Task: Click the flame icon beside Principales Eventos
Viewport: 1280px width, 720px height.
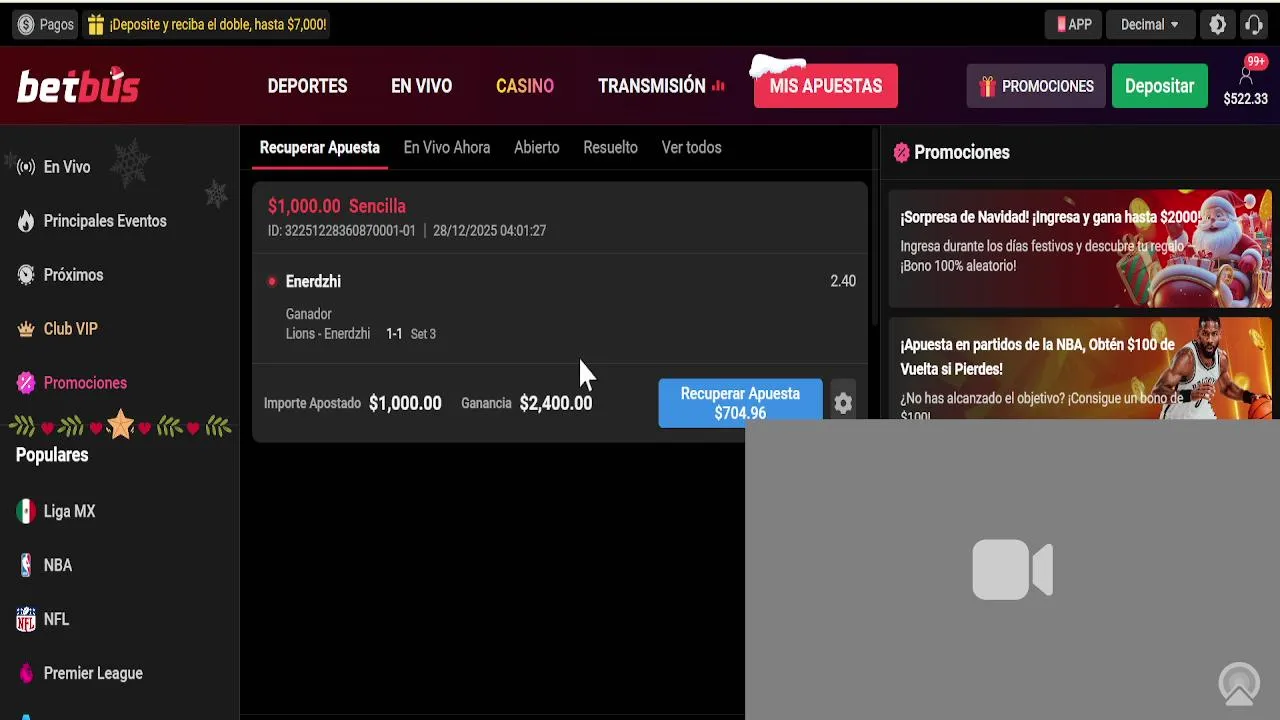Action: click(26, 221)
